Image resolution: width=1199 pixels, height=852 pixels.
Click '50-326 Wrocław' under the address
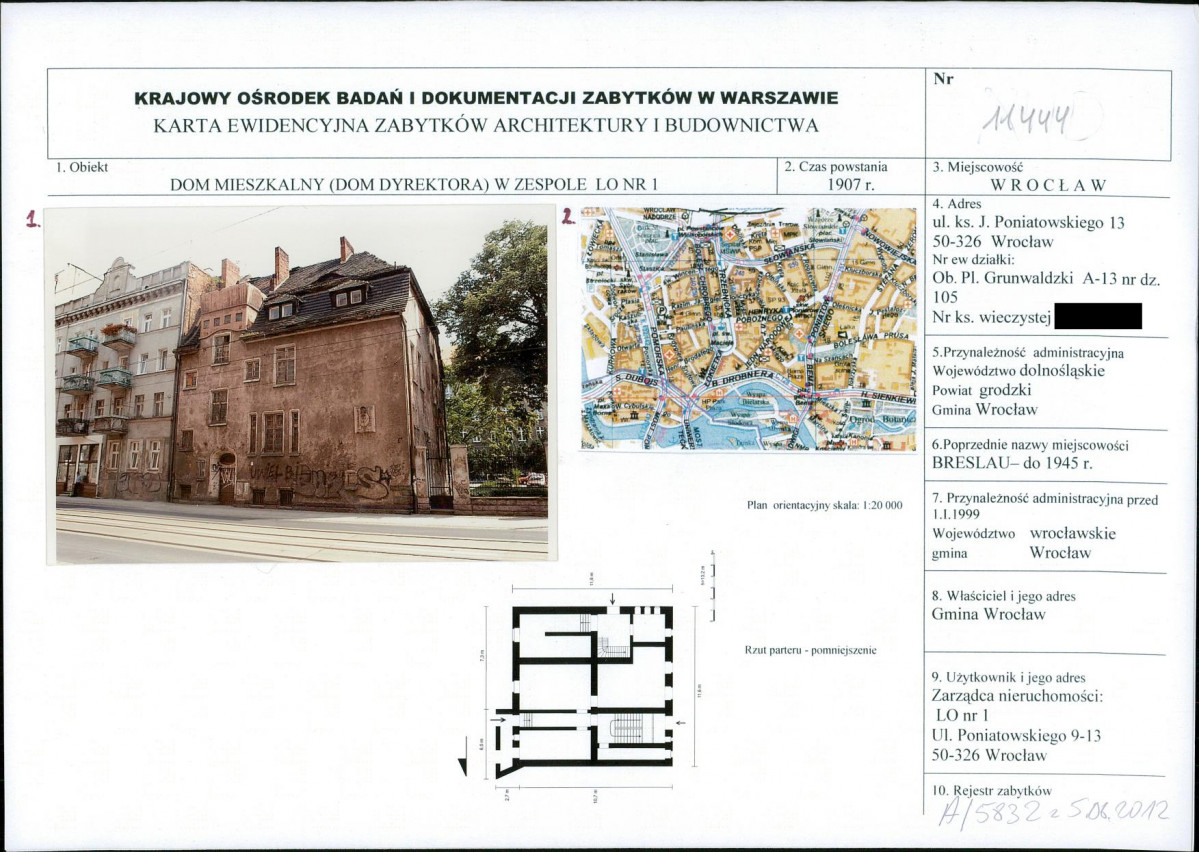coord(993,242)
